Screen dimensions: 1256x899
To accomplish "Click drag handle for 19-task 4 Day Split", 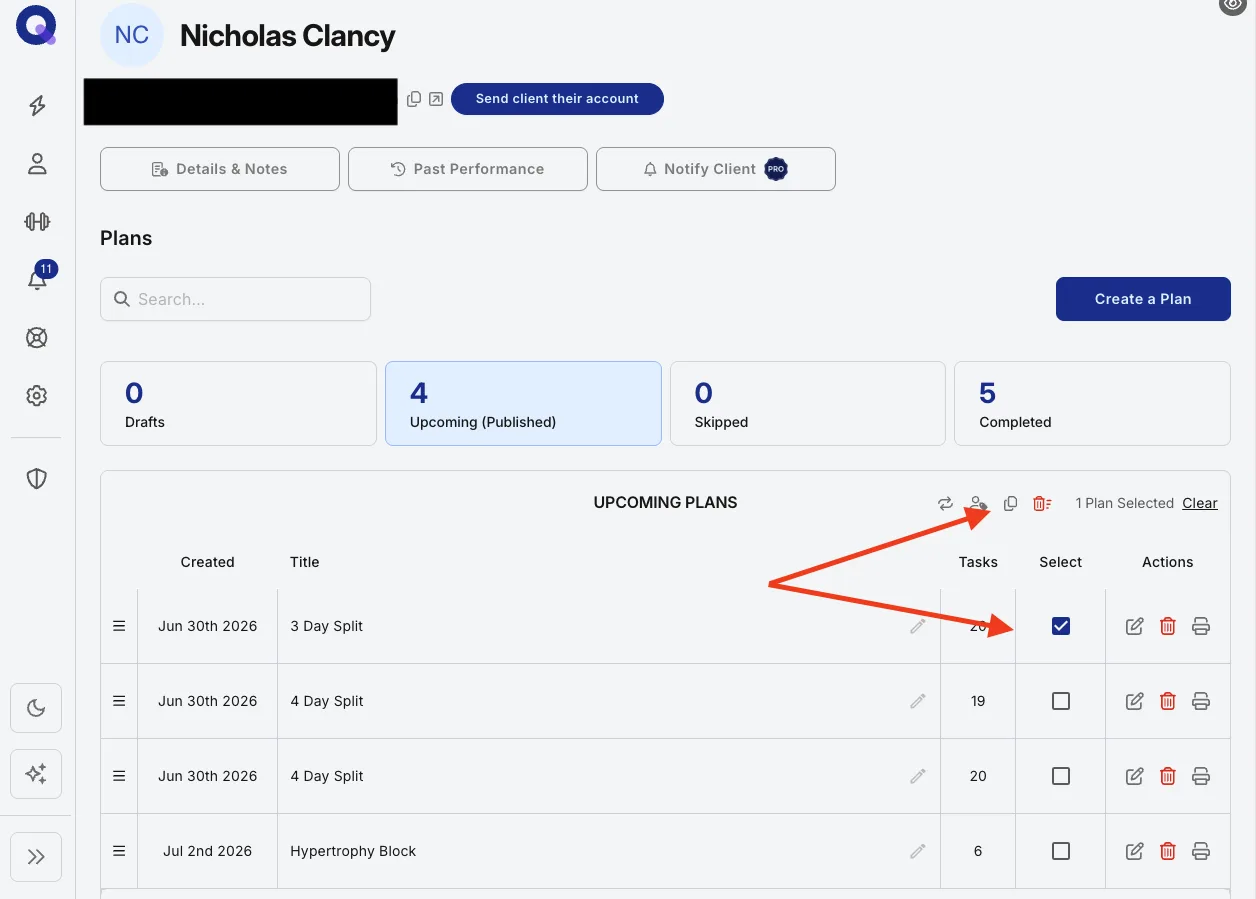I will pyautogui.click(x=119, y=701).
